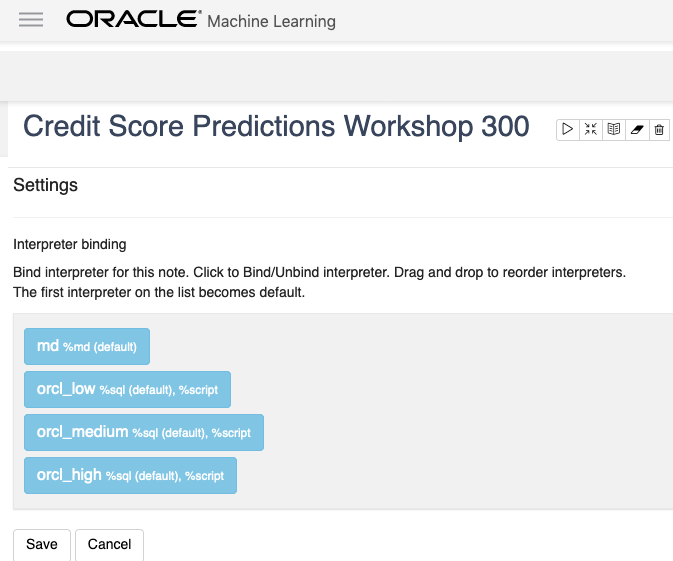Delete the note with trash icon
The height and width of the screenshot is (561, 673).
pyautogui.click(x=659, y=129)
